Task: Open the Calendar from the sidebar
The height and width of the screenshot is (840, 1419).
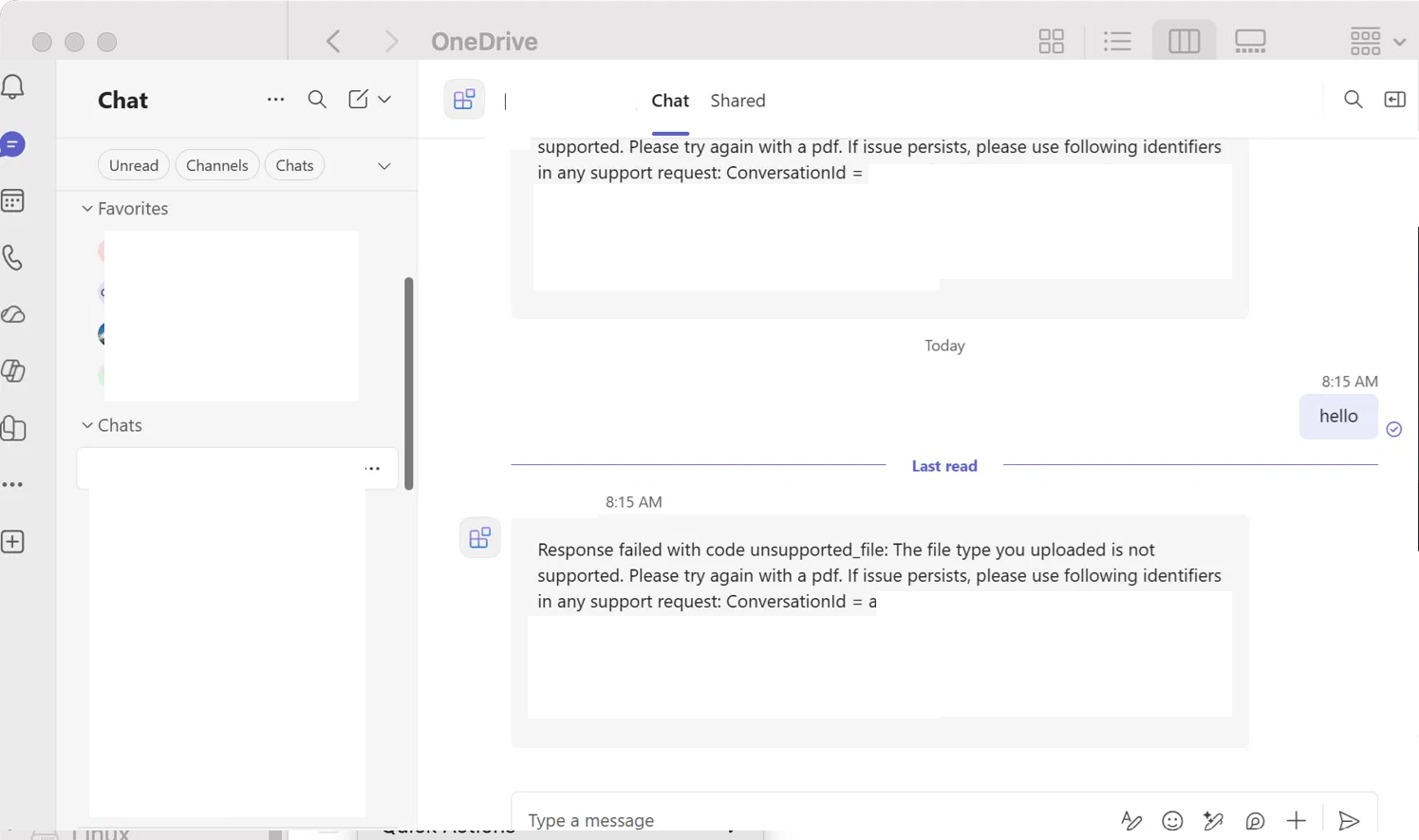Action: tap(12, 201)
